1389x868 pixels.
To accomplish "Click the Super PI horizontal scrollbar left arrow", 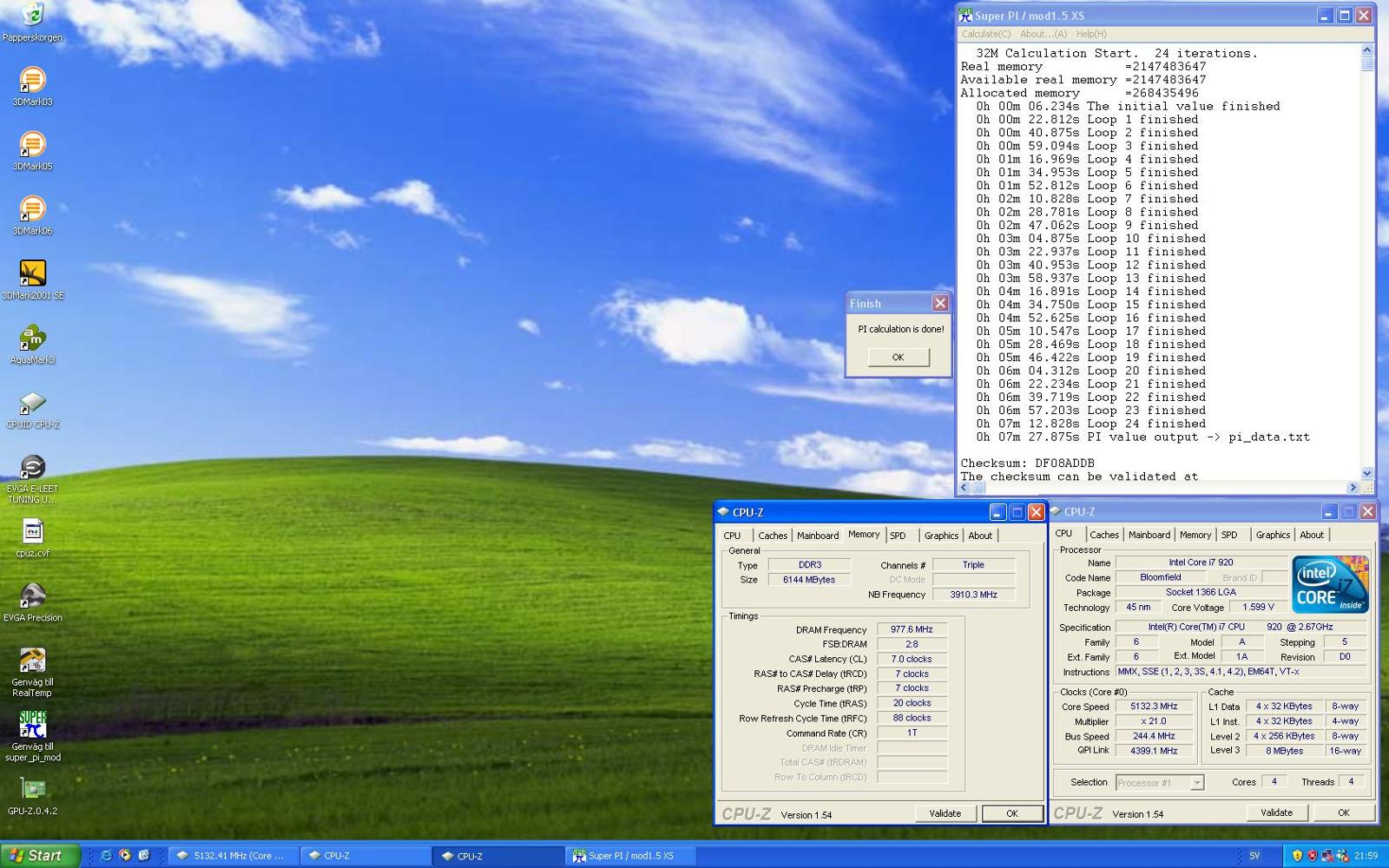I will tap(964, 488).
